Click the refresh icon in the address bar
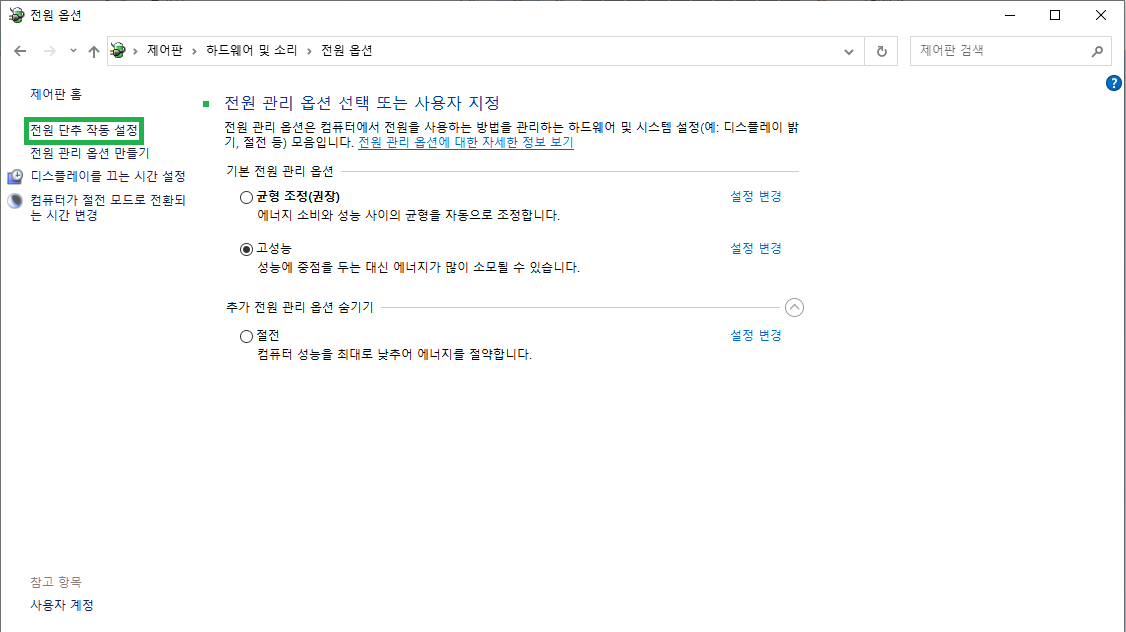 pyautogui.click(x=881, y=51)
